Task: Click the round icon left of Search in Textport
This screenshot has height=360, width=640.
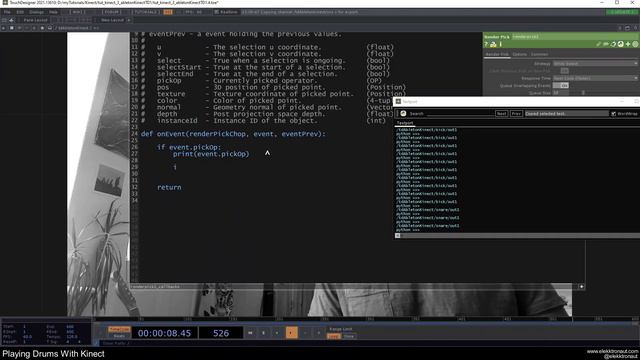Action: pos(403,113)
